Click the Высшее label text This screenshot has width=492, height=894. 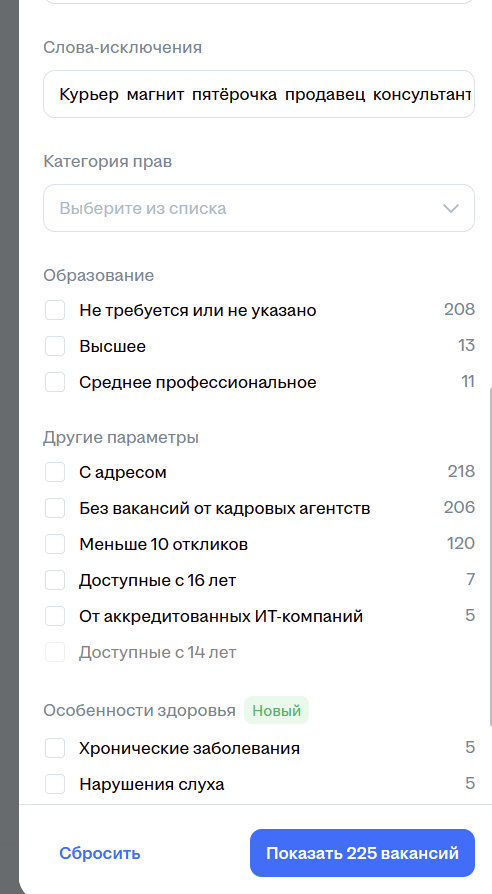click(x=112, y=346)
